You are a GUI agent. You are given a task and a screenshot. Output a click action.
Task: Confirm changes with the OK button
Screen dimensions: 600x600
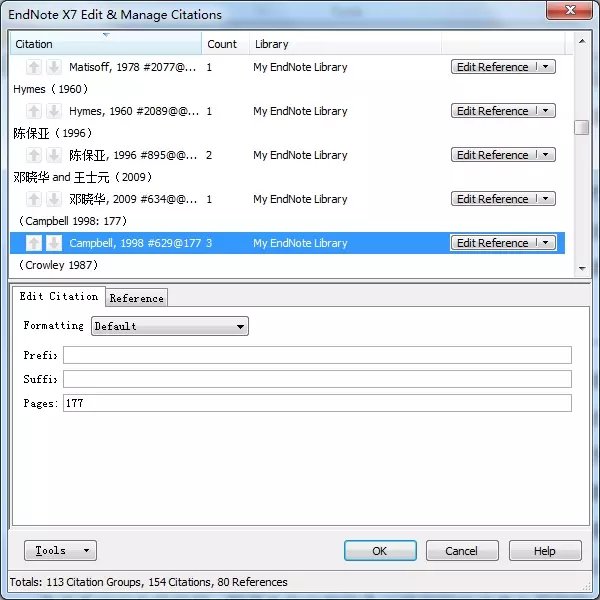tap(380, 551)
